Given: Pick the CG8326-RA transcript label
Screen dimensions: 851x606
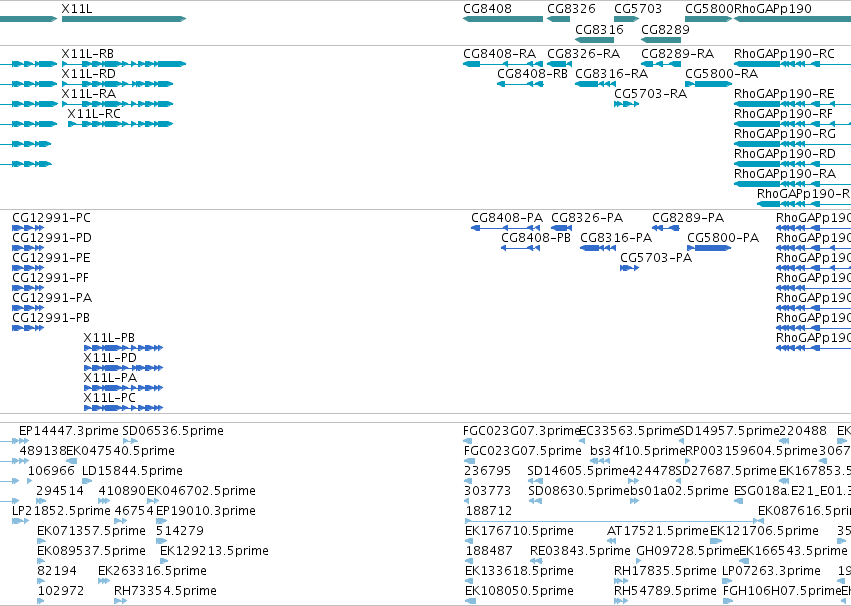Looking at the screenshot, I should 583,54.
